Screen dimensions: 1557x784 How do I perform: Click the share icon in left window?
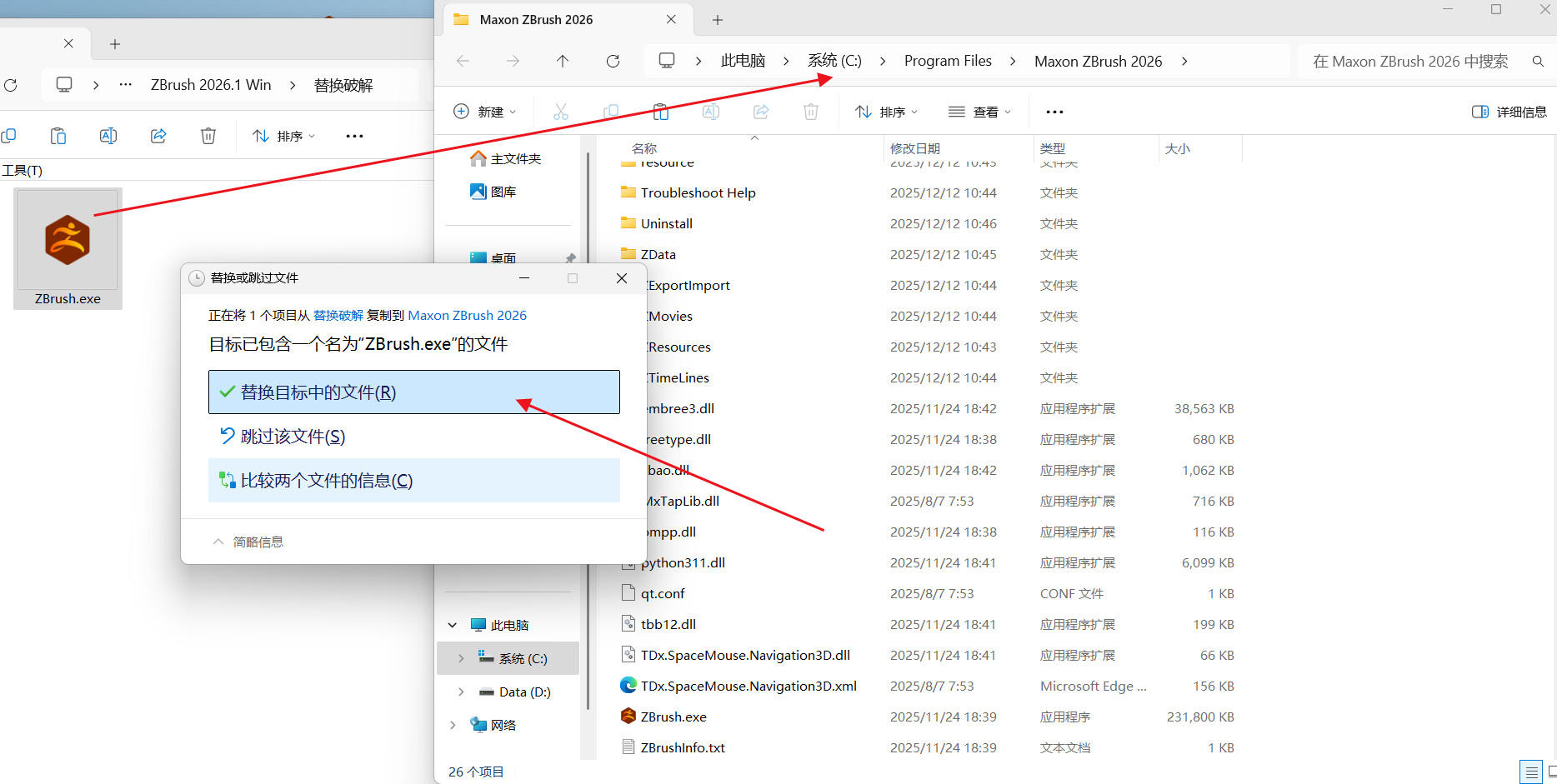[158, 136]
